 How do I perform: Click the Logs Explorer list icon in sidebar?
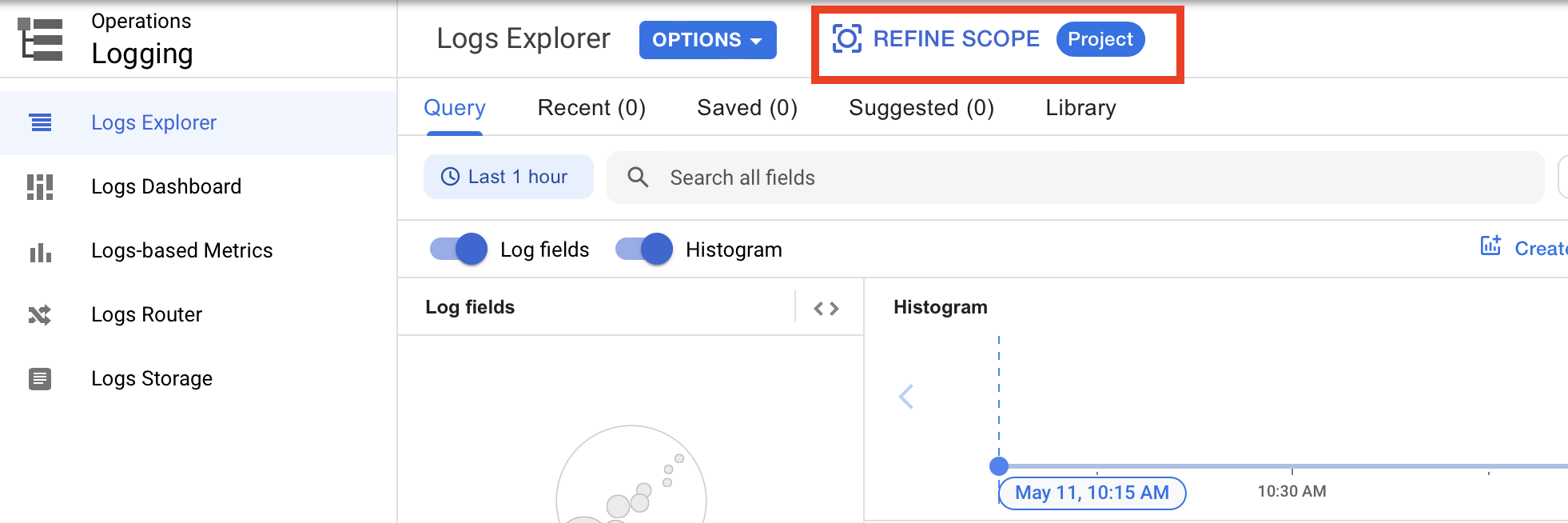pos(40,122)
